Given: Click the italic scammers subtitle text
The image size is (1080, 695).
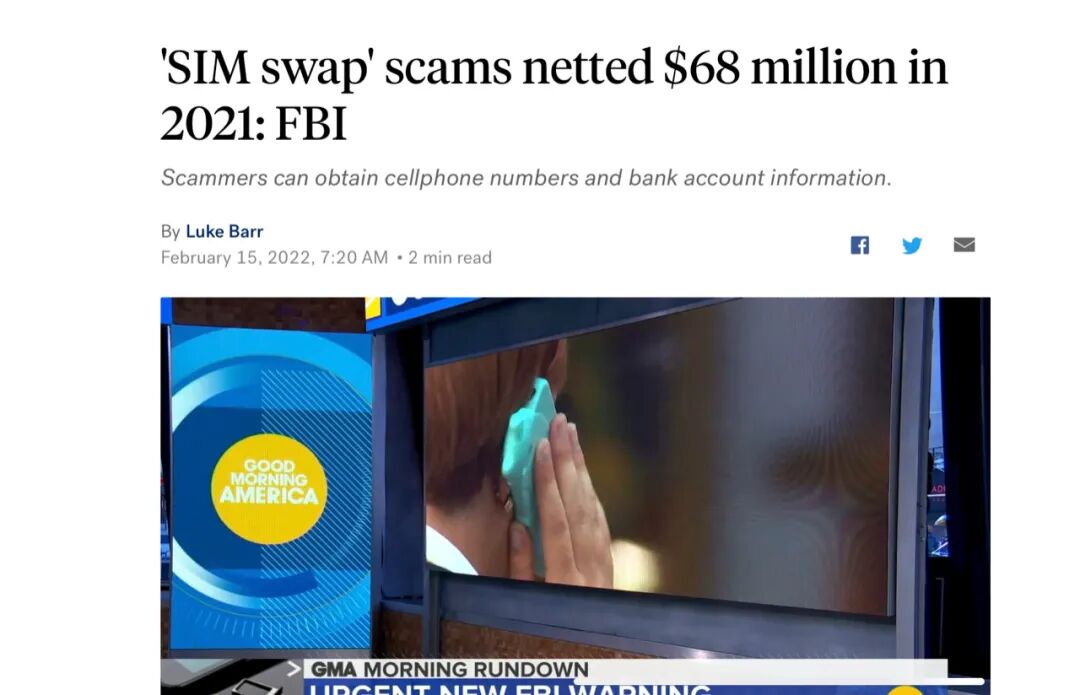Looking at the screenshot, I should point(526,178).
